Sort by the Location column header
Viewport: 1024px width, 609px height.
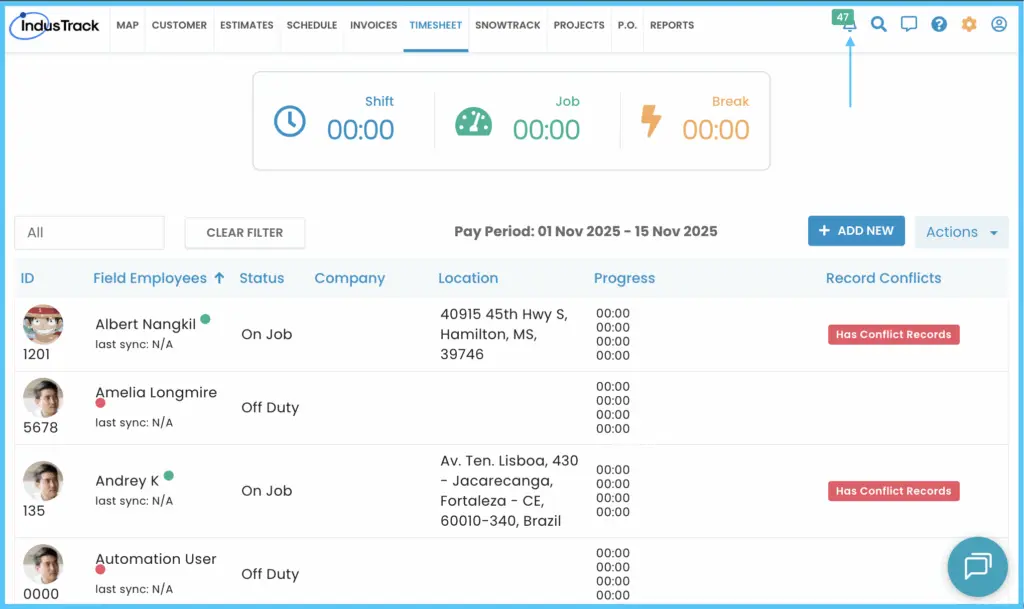[x=468, y=278]
